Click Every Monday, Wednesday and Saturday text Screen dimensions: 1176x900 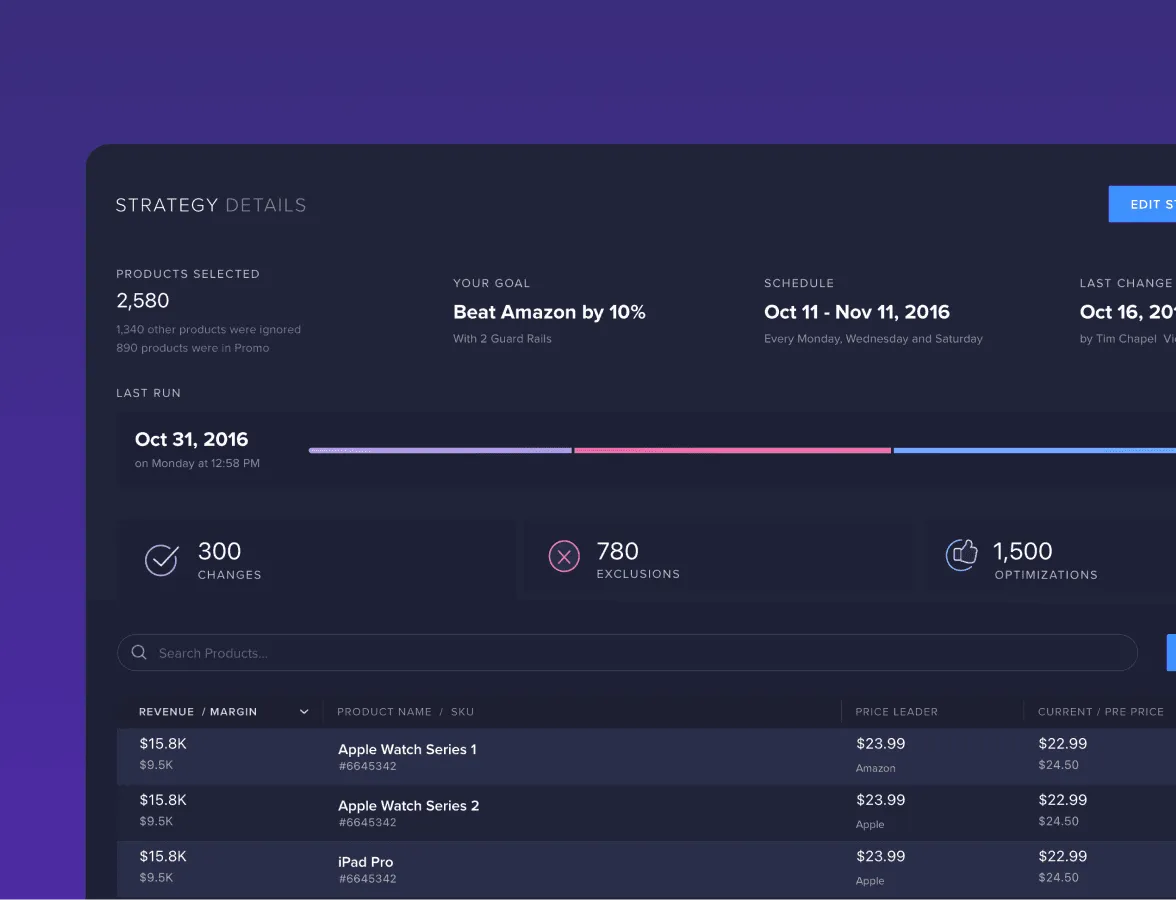pos(873,339)
